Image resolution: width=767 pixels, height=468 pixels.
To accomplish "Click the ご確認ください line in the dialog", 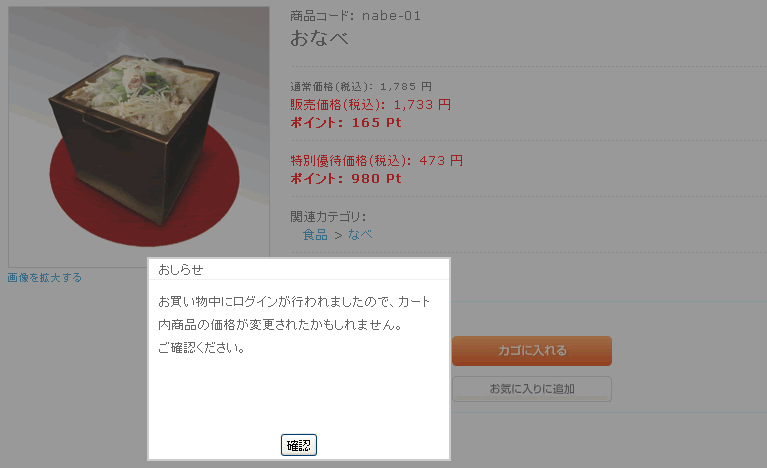I will 202,348.
